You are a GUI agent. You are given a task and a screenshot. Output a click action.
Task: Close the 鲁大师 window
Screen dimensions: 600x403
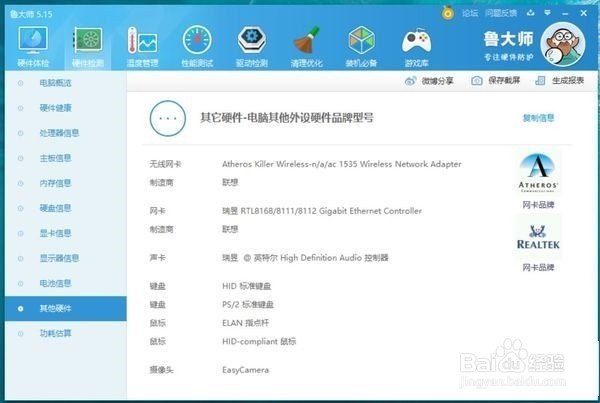click(583, 13)
